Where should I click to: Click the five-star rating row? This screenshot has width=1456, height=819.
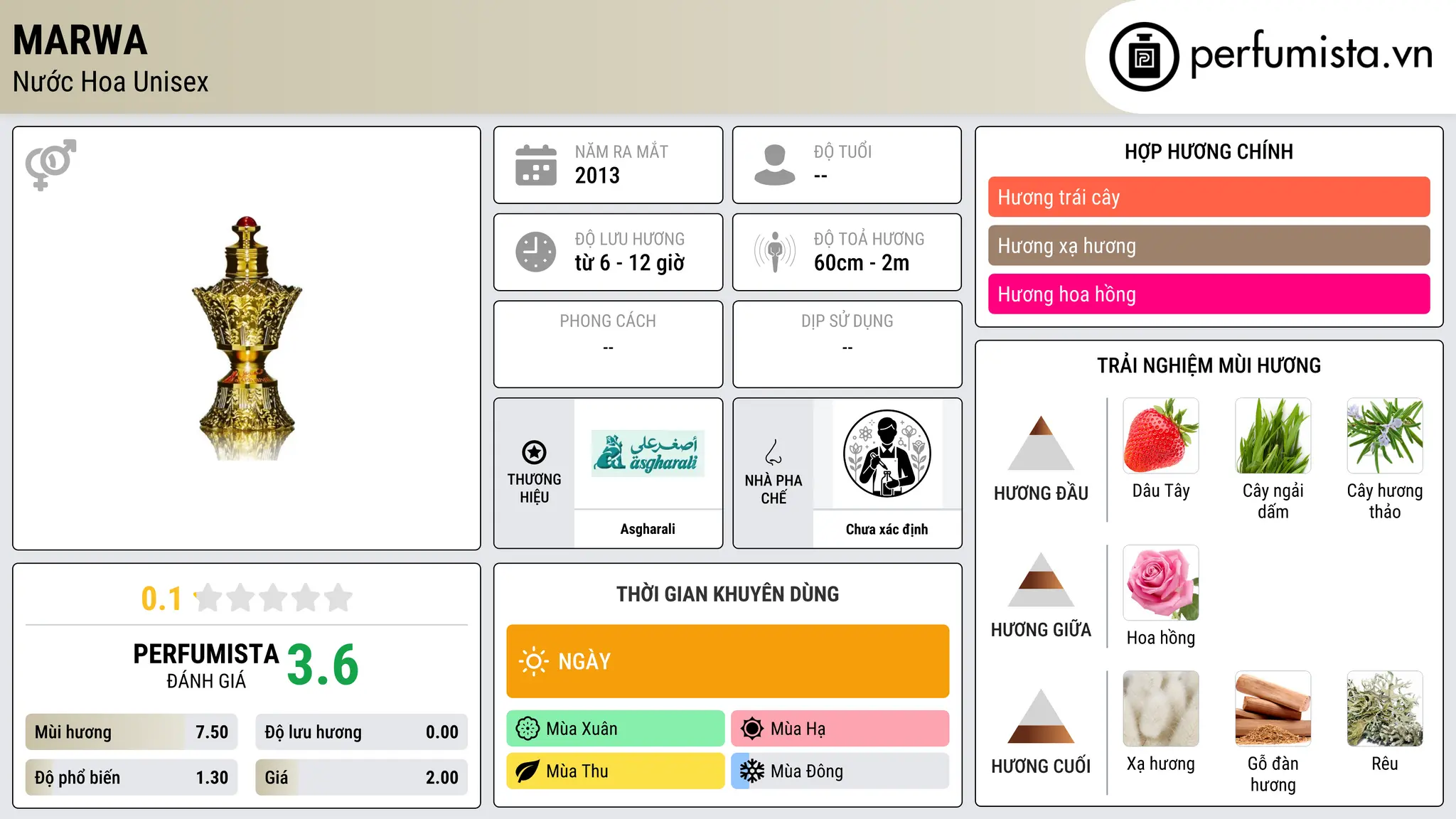pos(274,598)
